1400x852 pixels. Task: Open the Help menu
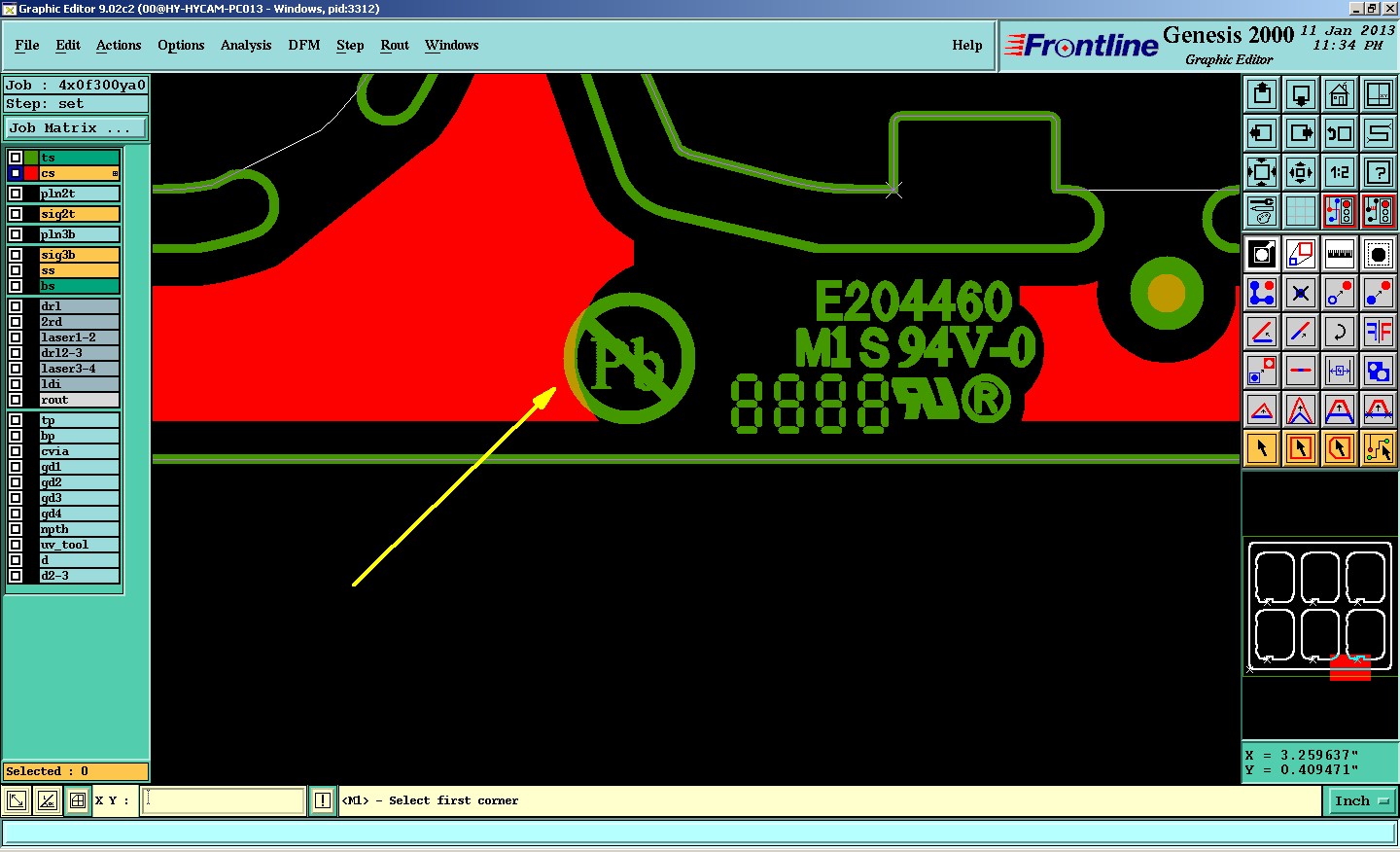967,46
